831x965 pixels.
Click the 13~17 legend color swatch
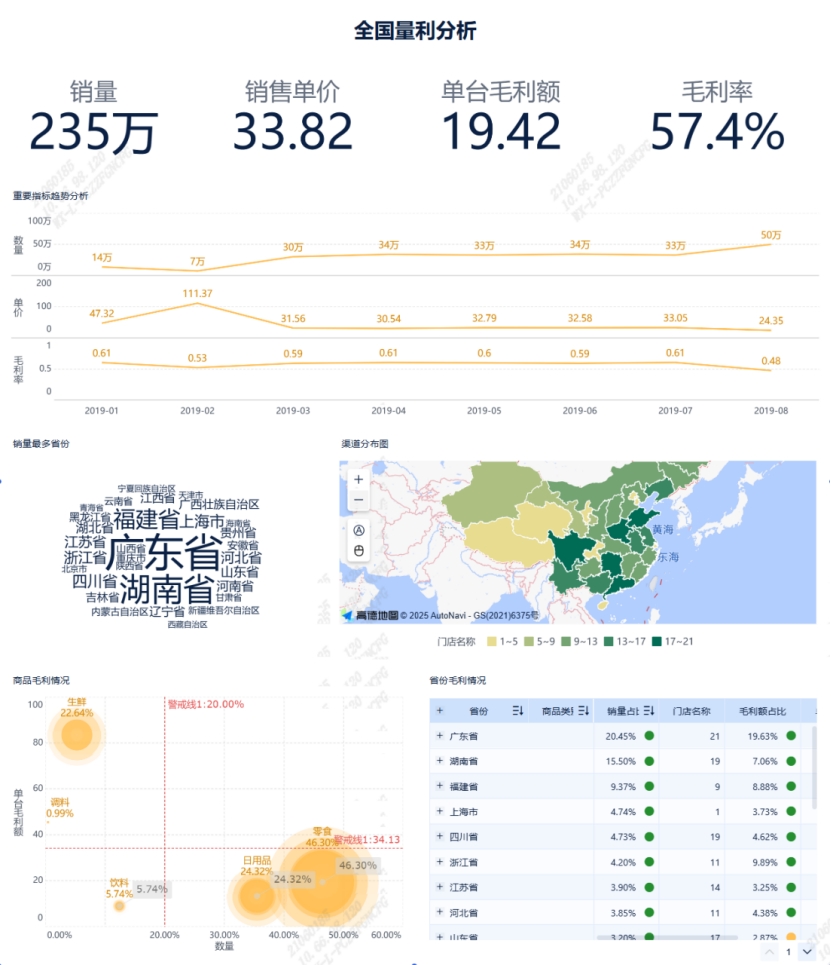coord(608,641)
